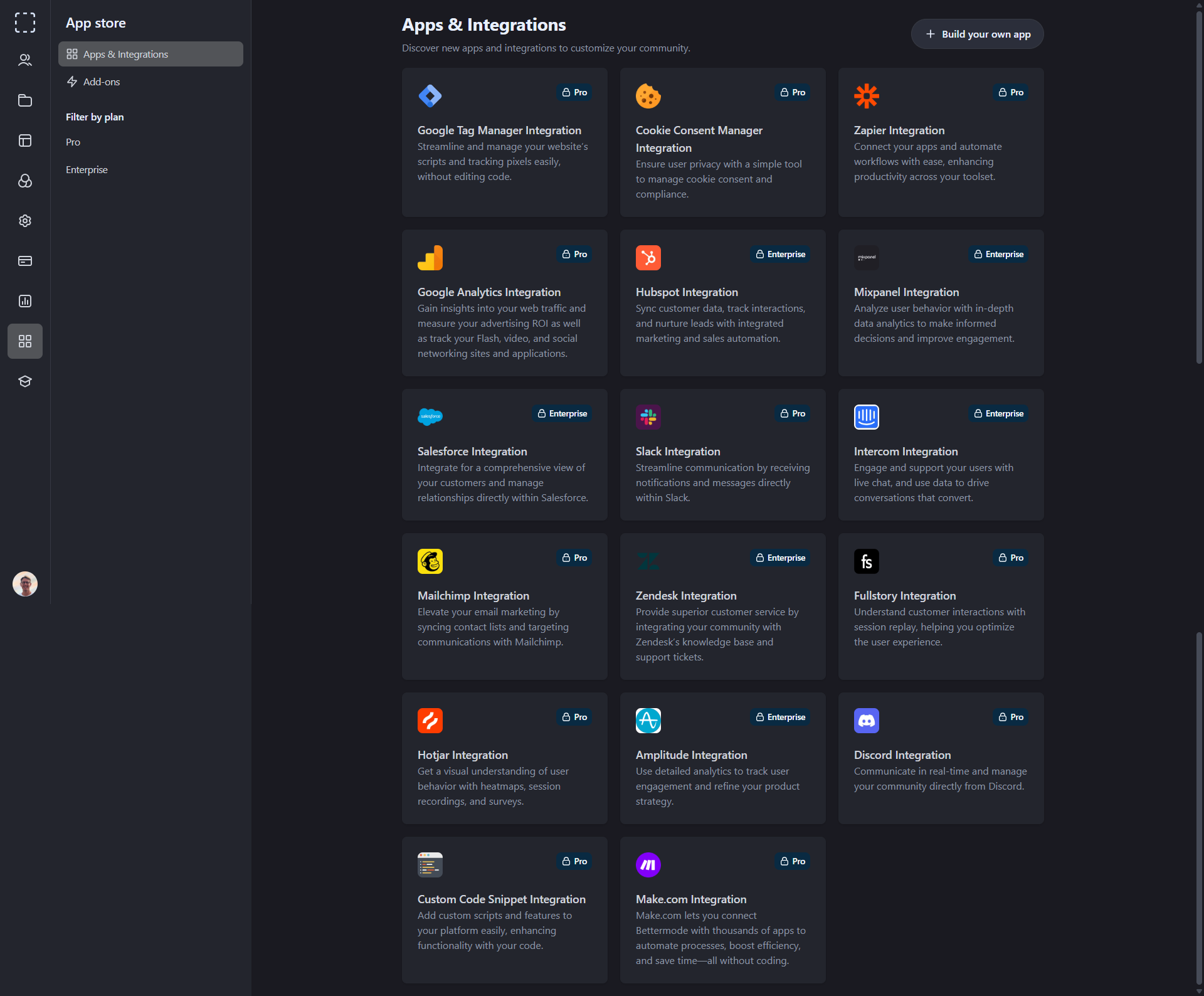Open the Add-ons menu item
Image resolution: width=1204 pixels, height=996 pixels.
tap(102, 82)
